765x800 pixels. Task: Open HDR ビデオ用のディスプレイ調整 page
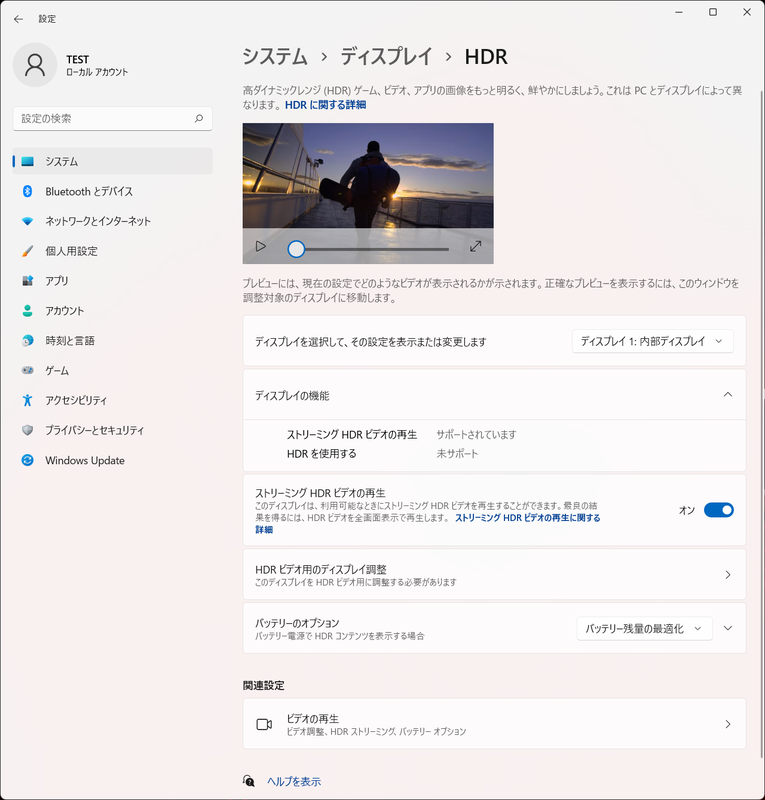click(494, 574)
